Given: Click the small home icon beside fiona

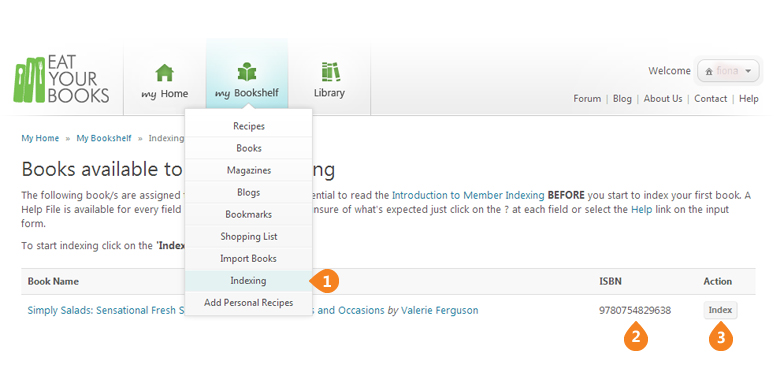Looking at the screenshot, I should pyautogui.click(x=709, y=72).
